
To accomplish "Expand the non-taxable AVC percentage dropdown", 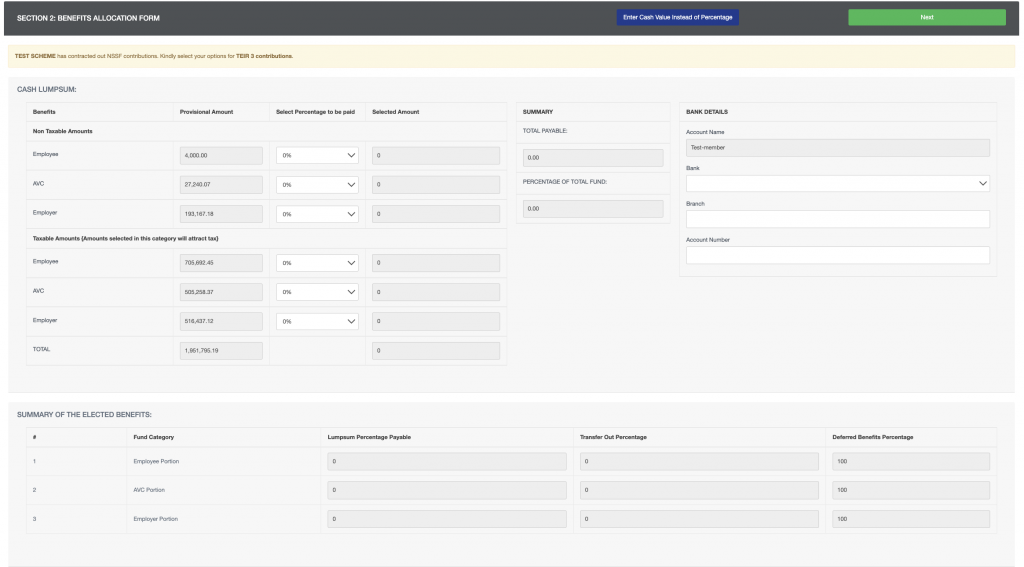I will 317,185.
